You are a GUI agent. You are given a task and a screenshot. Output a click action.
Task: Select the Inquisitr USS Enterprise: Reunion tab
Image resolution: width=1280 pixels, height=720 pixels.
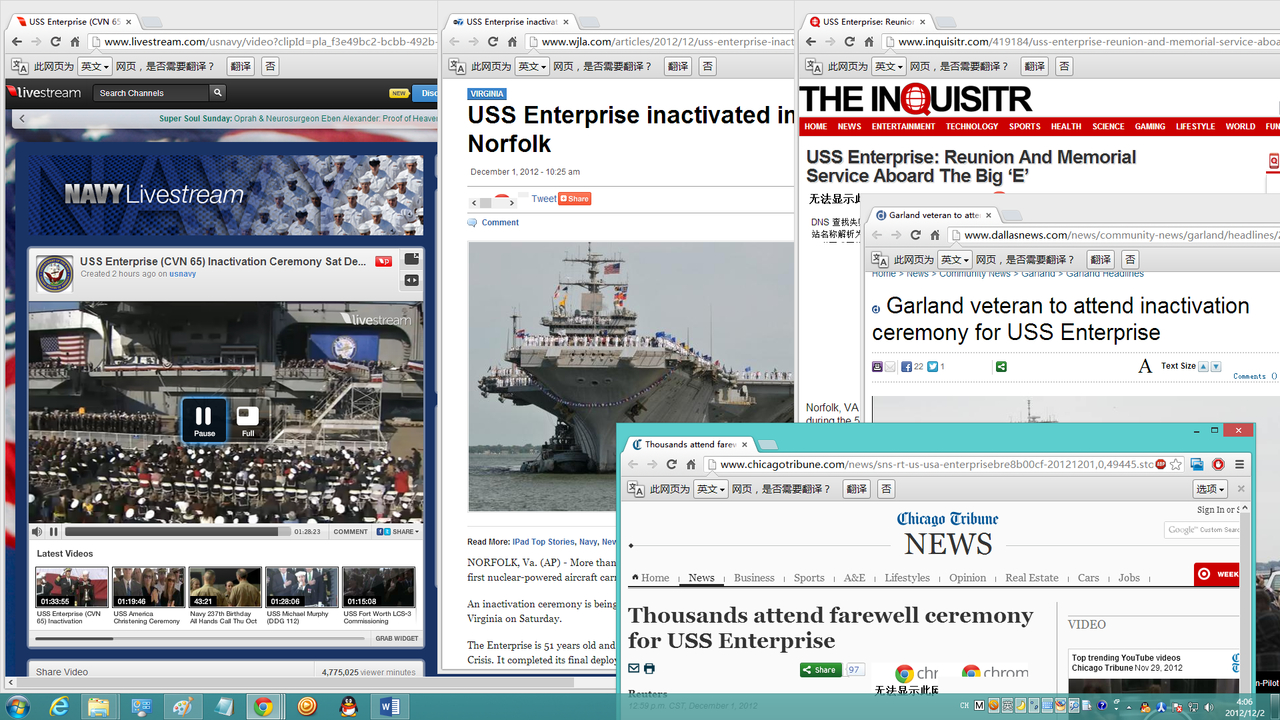[x=868, y=22]
